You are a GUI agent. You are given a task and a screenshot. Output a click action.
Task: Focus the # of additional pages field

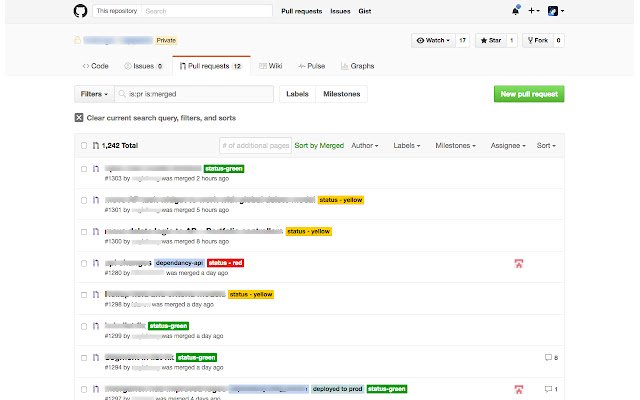coord(256,145)
